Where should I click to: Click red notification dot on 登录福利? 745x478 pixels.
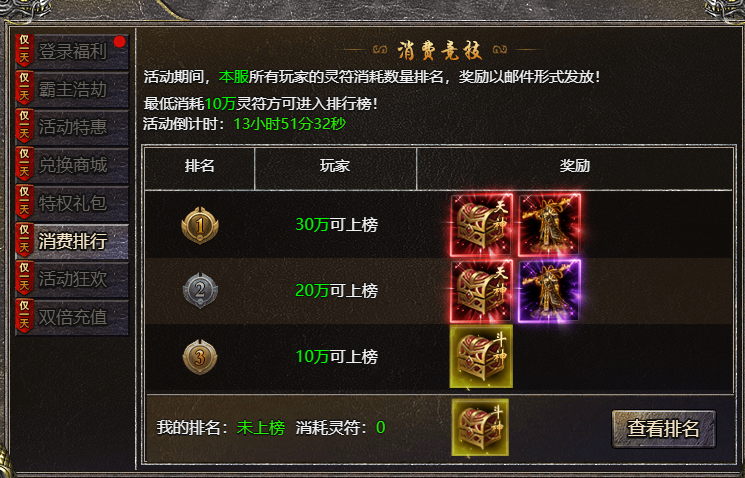[x=120, y=42]
